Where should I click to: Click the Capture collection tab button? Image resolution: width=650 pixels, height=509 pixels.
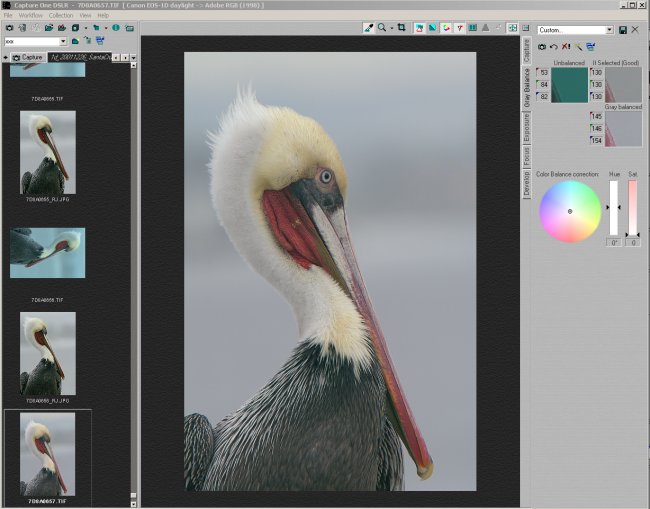click(26, 58)
